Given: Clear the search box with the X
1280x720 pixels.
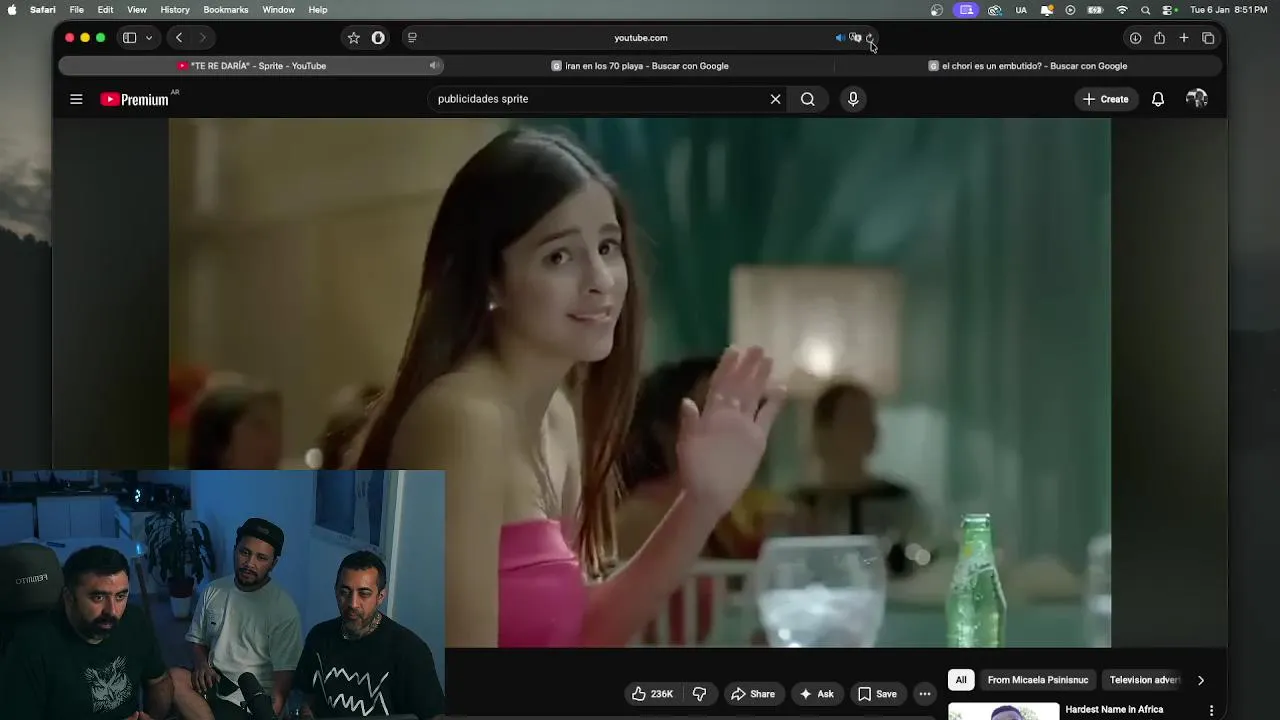Looking at the screenshot, I should (775, 99).
